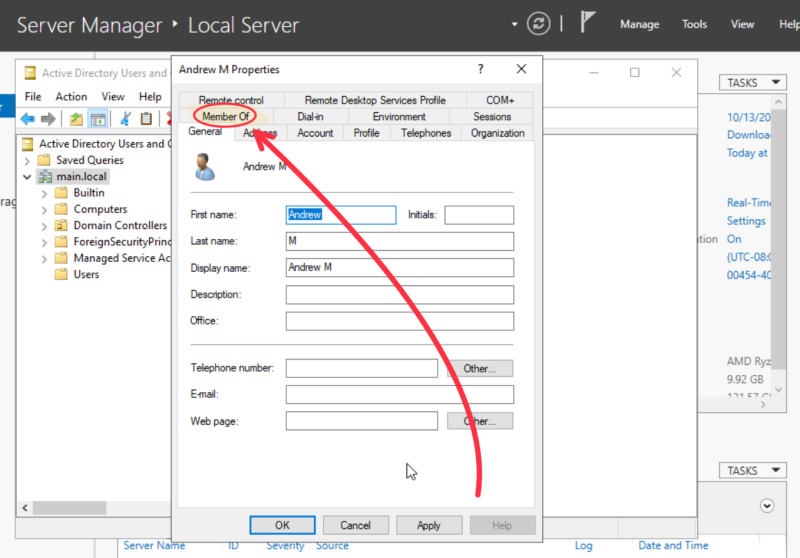Click the paste clipboard toolbar icon

pyautogui.click(x=146, y=119)
